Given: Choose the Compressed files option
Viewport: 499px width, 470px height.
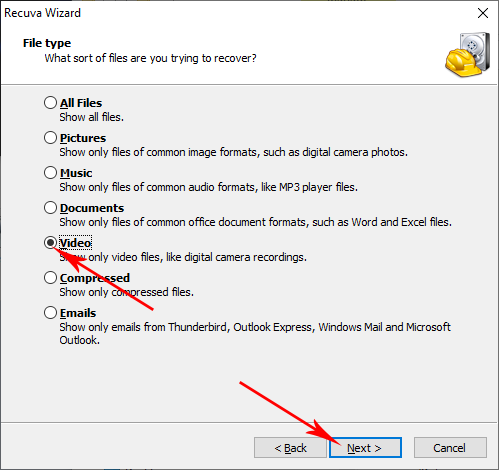Looking at the screenshot, I should pos(50,278).
